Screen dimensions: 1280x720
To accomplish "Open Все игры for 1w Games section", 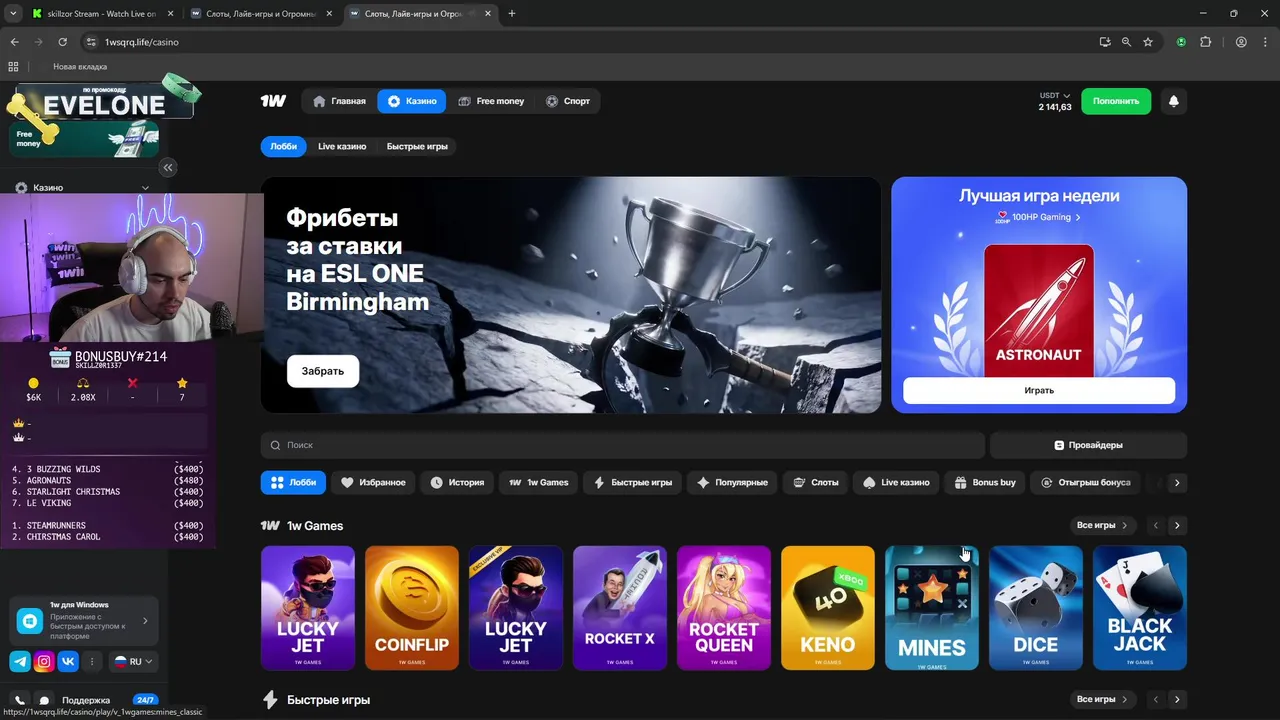I will tap(1101, 526).
